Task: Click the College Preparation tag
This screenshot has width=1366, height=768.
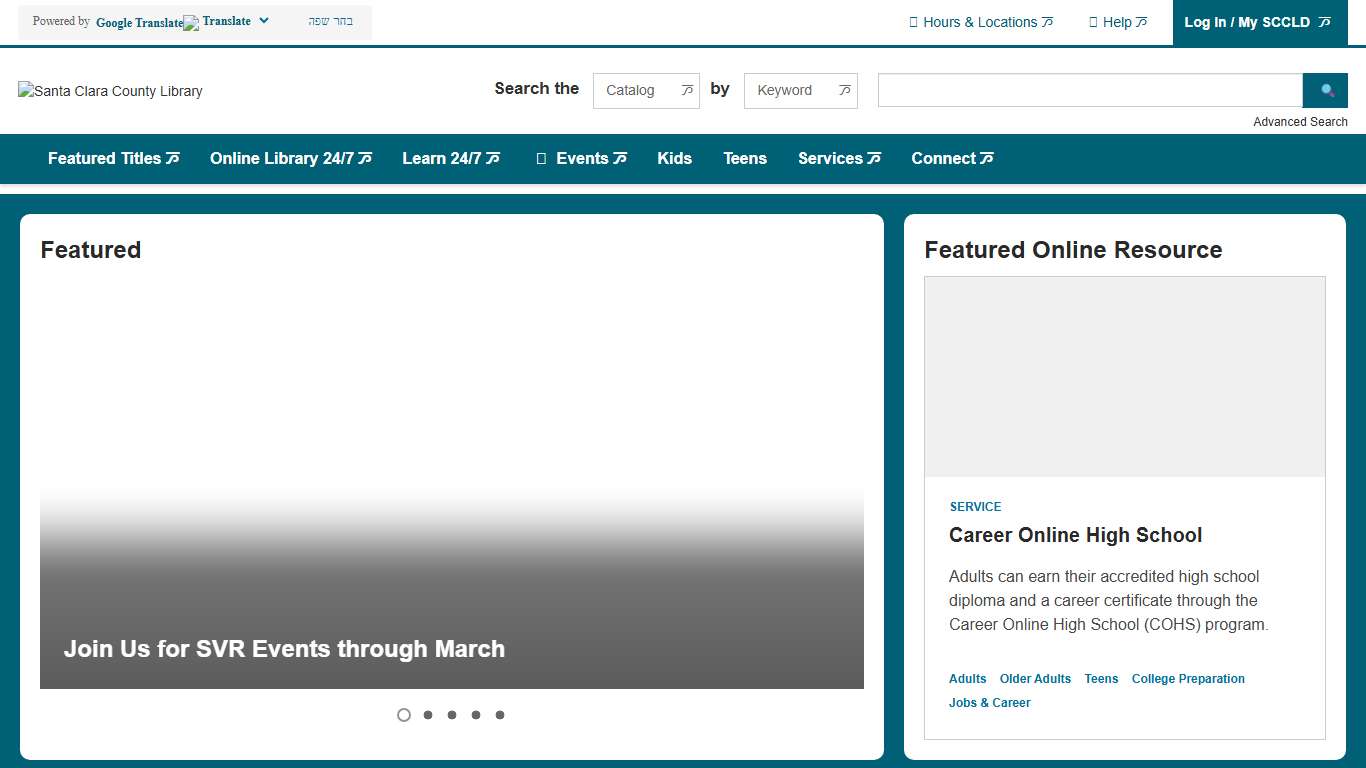Action: 1188,679
